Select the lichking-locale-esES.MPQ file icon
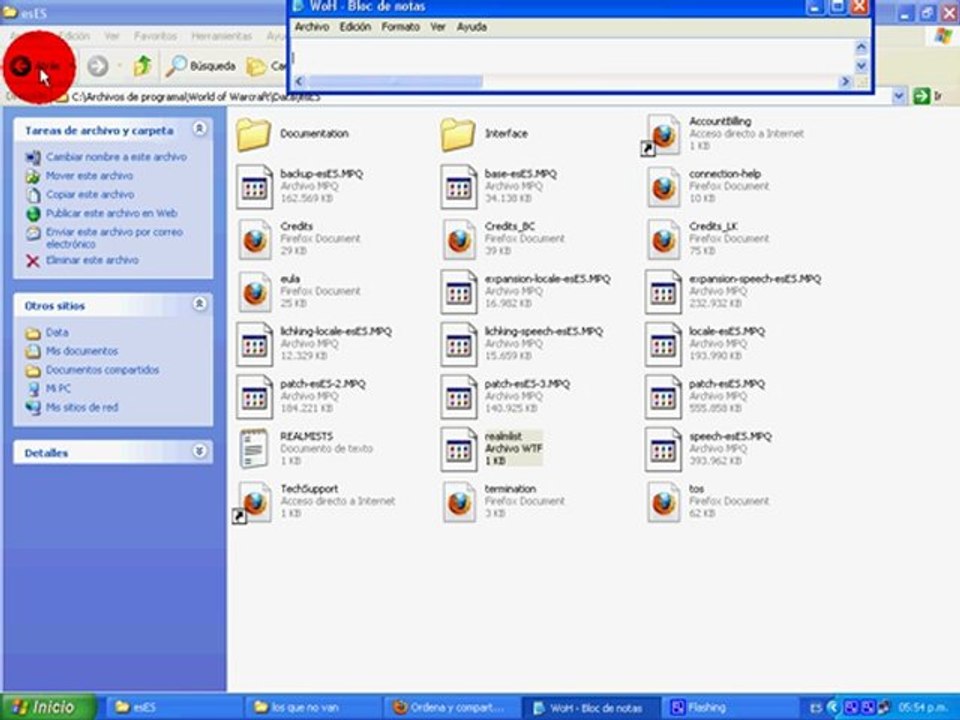Screen dimensions: 960x720 tap(255, 345)
